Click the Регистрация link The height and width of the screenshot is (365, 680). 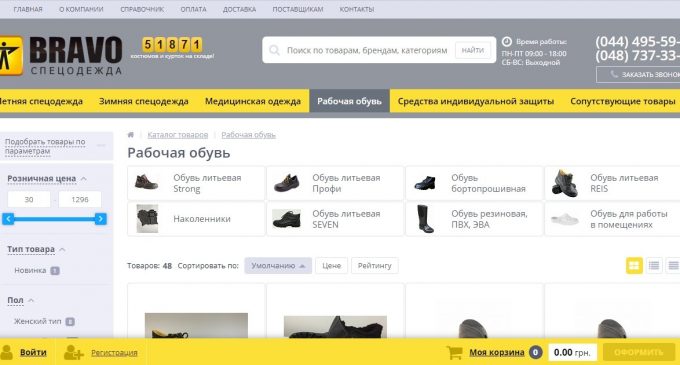click(x=114, y=353)
